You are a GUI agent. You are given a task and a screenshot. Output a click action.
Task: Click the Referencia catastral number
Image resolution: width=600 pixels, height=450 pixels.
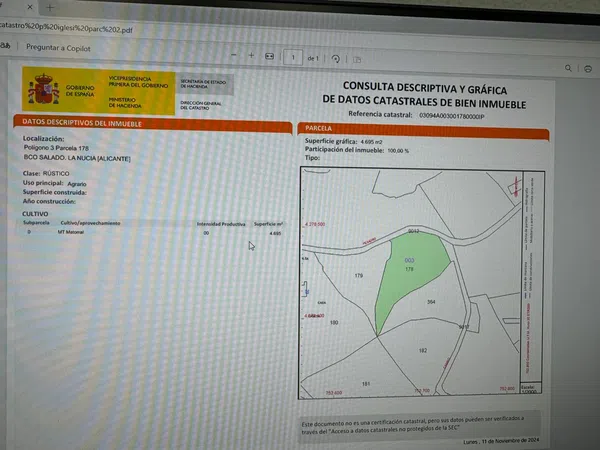(x=447, y=116)
